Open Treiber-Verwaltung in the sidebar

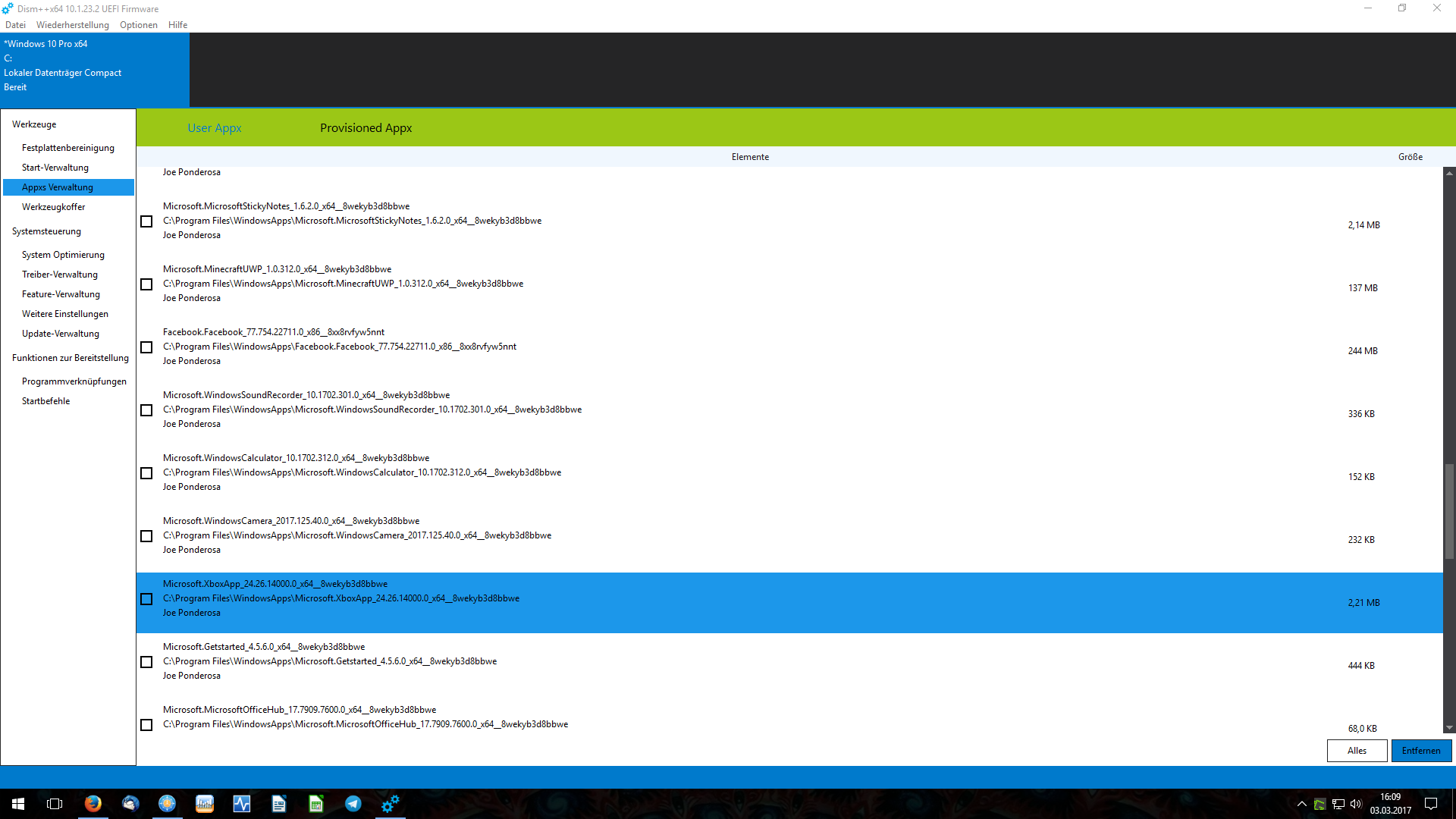pos(60,275)
